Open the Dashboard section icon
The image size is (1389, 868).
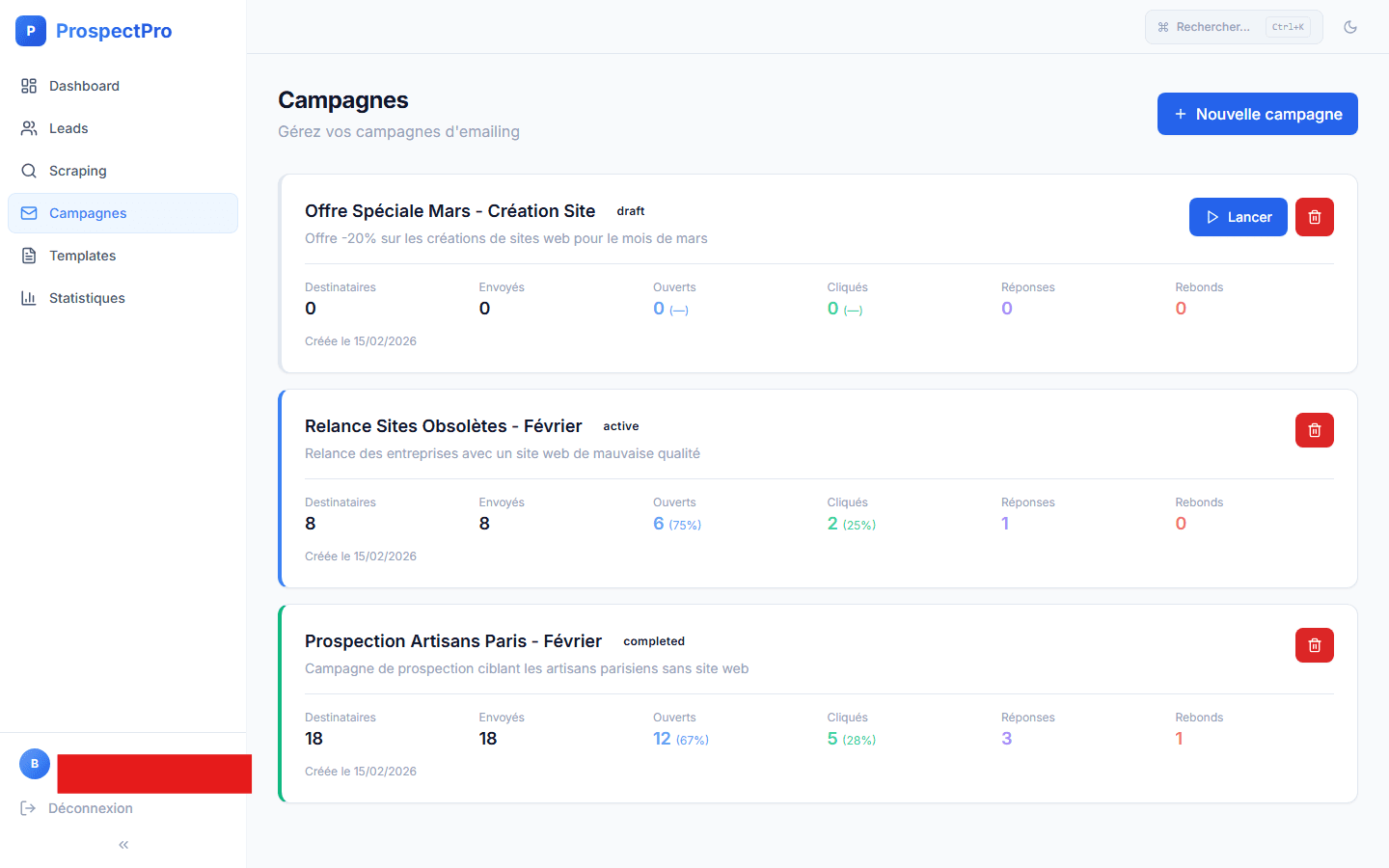click(28, 86)
